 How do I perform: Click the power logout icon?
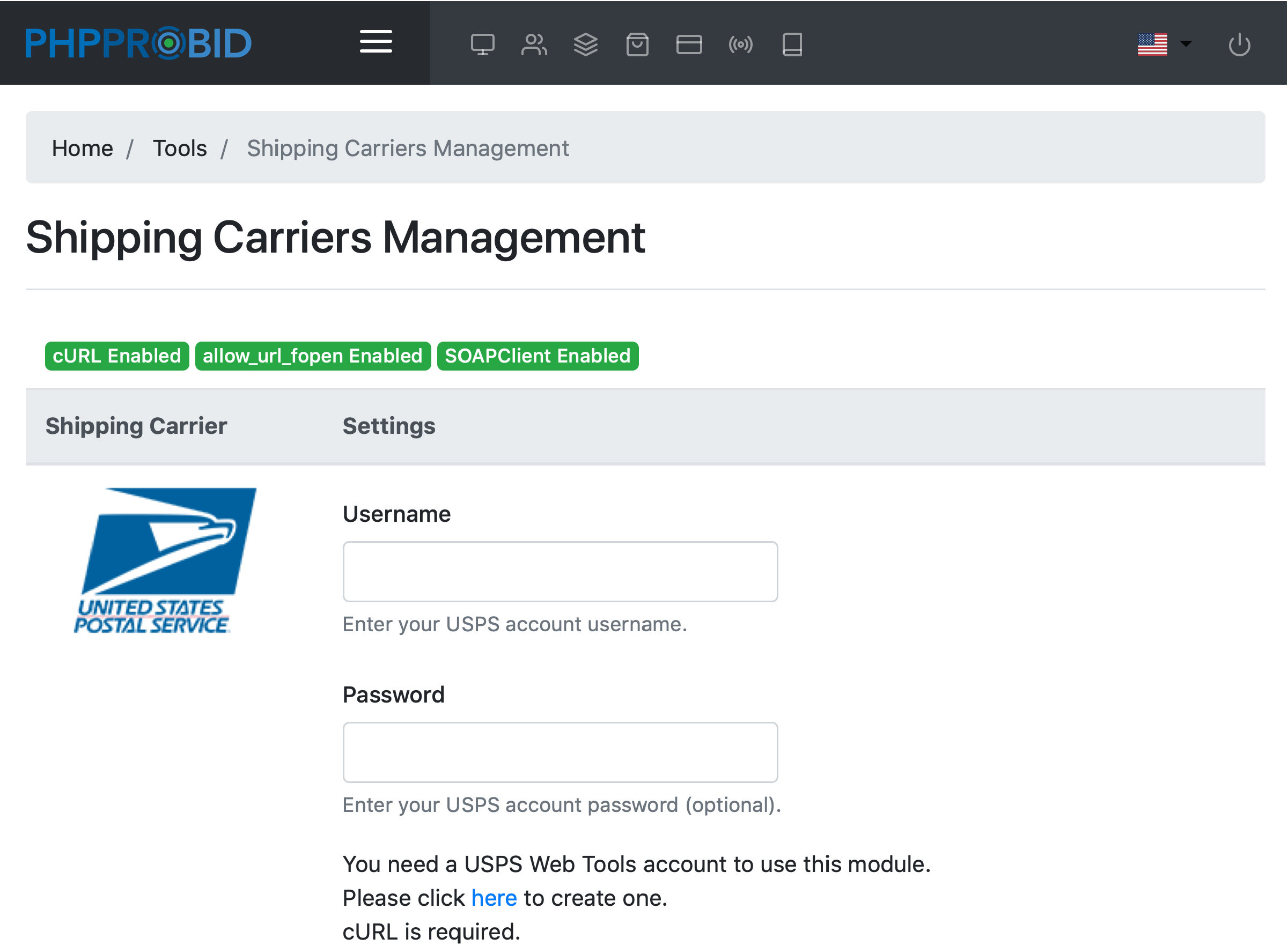click(x=1239, y=44)
